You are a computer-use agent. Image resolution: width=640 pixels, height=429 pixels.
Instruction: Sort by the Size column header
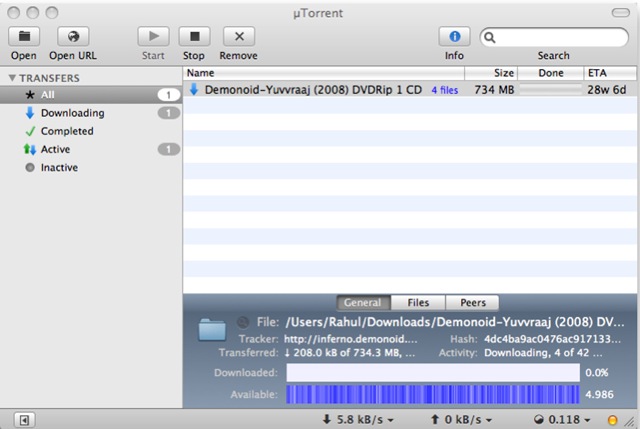pos(491,73)
